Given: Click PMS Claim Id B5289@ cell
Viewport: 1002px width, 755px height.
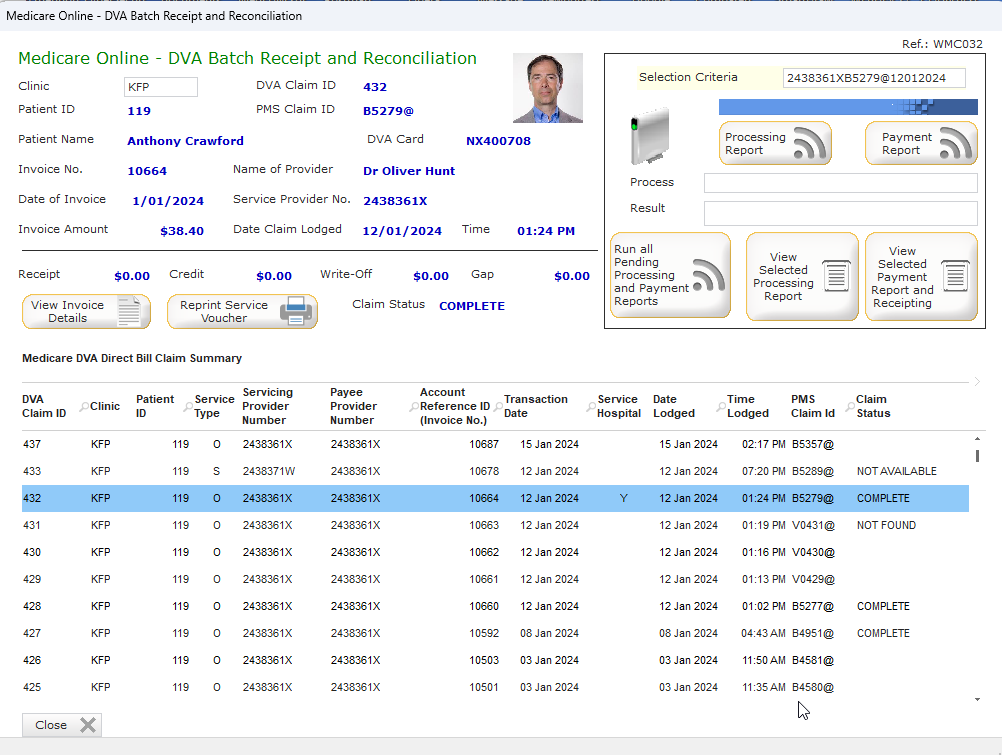Looking at the screenshot, I should (813, 471).
